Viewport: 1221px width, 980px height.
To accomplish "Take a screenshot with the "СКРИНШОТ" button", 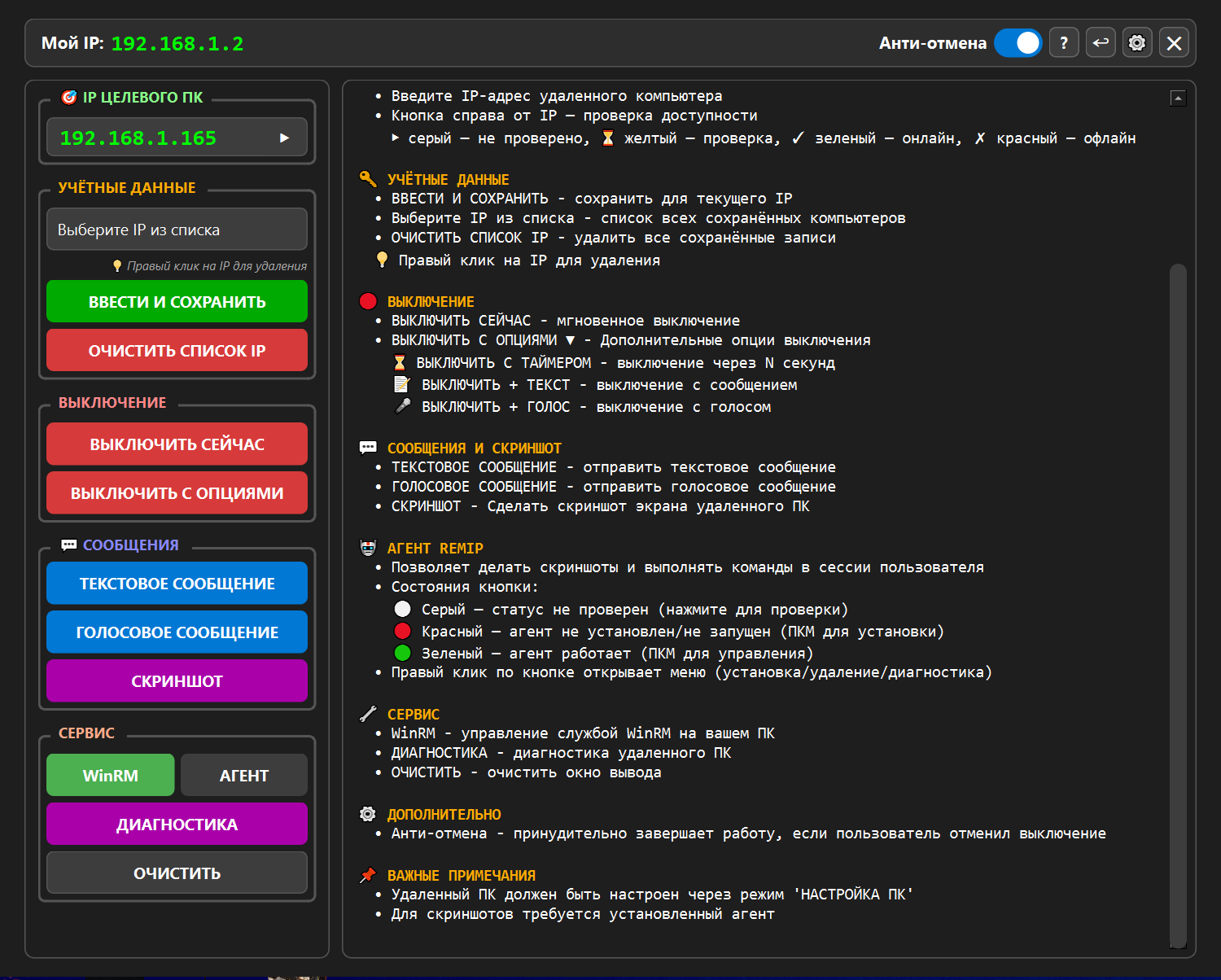I will pyautogui.click(x=177, y=680).
